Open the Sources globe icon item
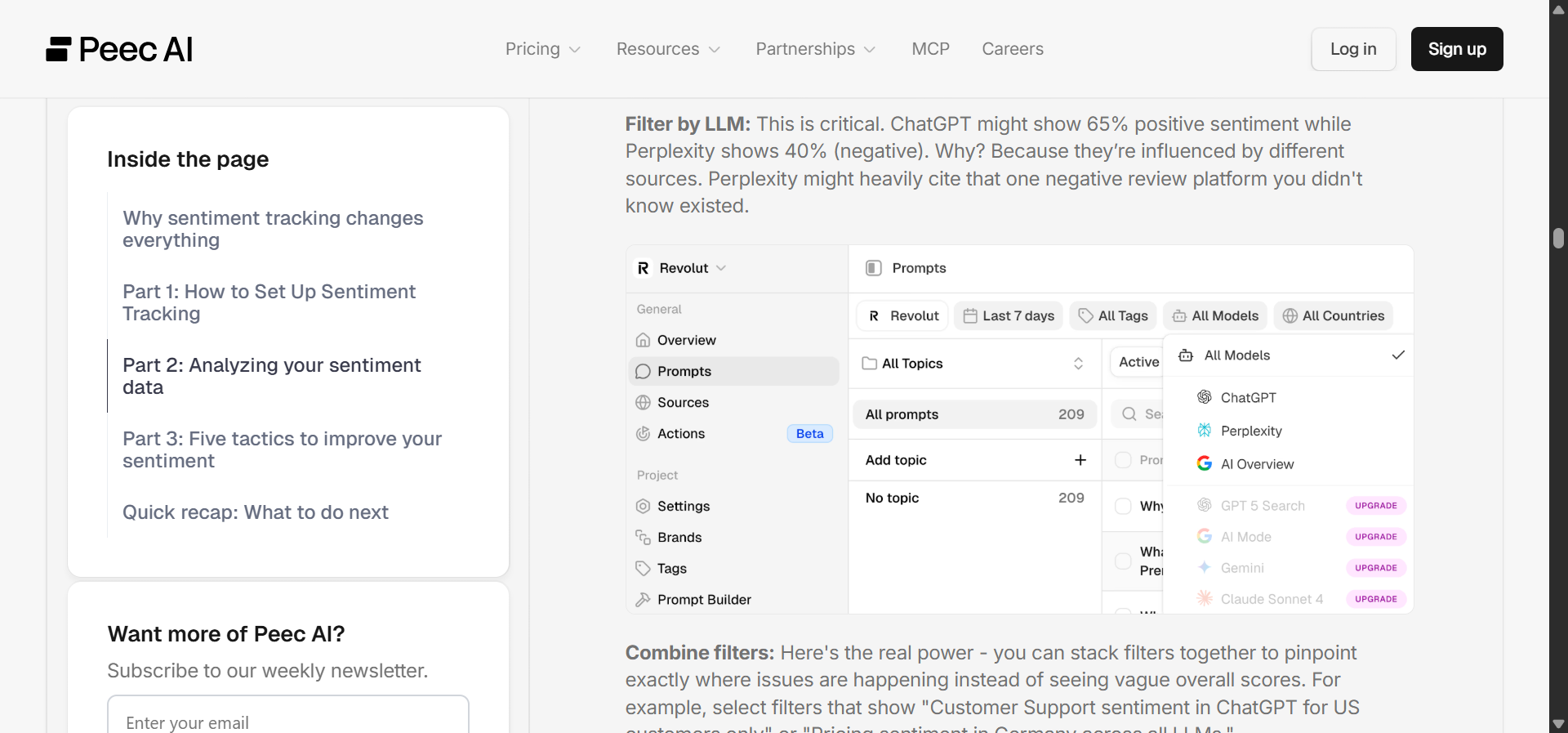This screenshot has height=733, width=1568. click(x=733, y=402)
